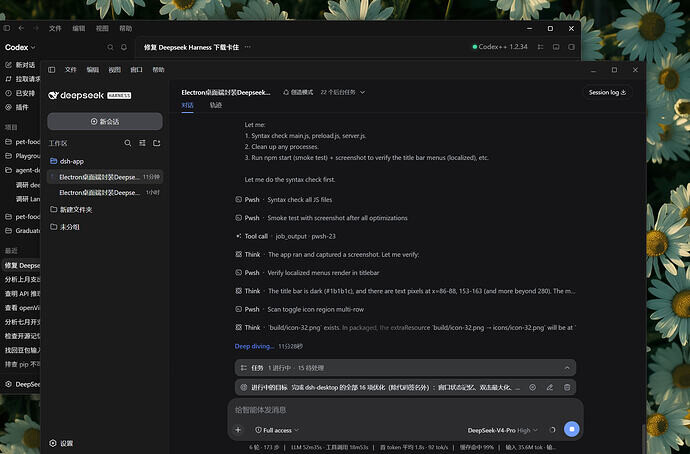Click search icon in Codex window sidebar
Image resolution: width=690 pixels, height=454 pixels.
click(110, 47)
